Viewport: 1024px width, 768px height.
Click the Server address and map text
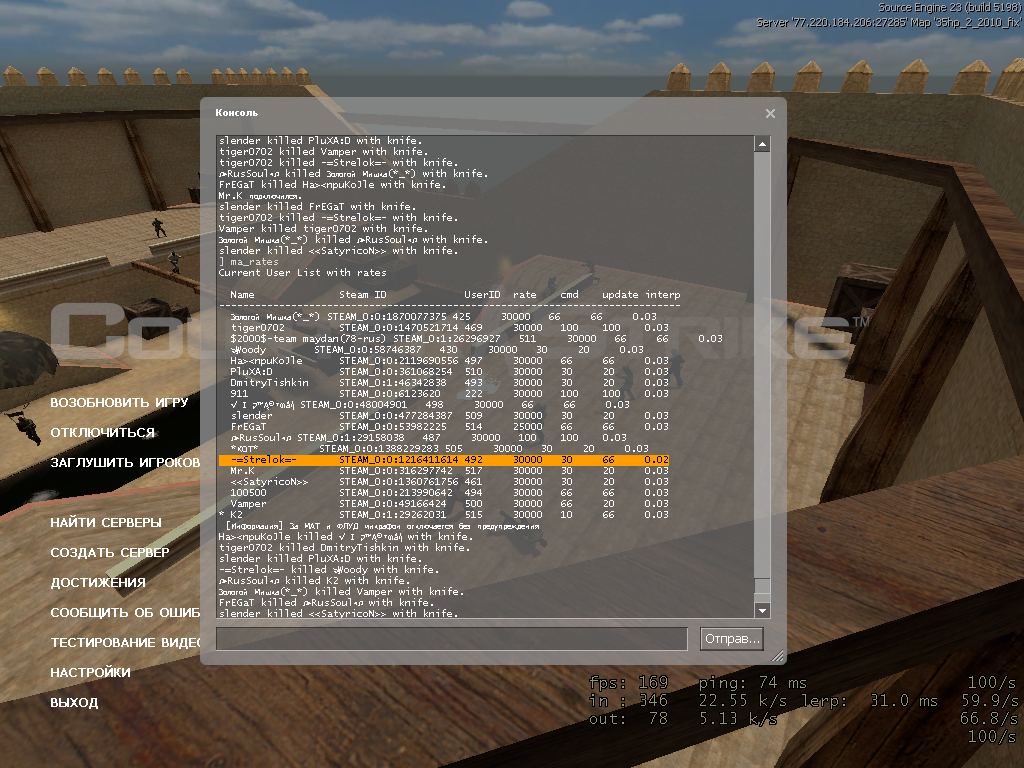[x=889, y=22]
